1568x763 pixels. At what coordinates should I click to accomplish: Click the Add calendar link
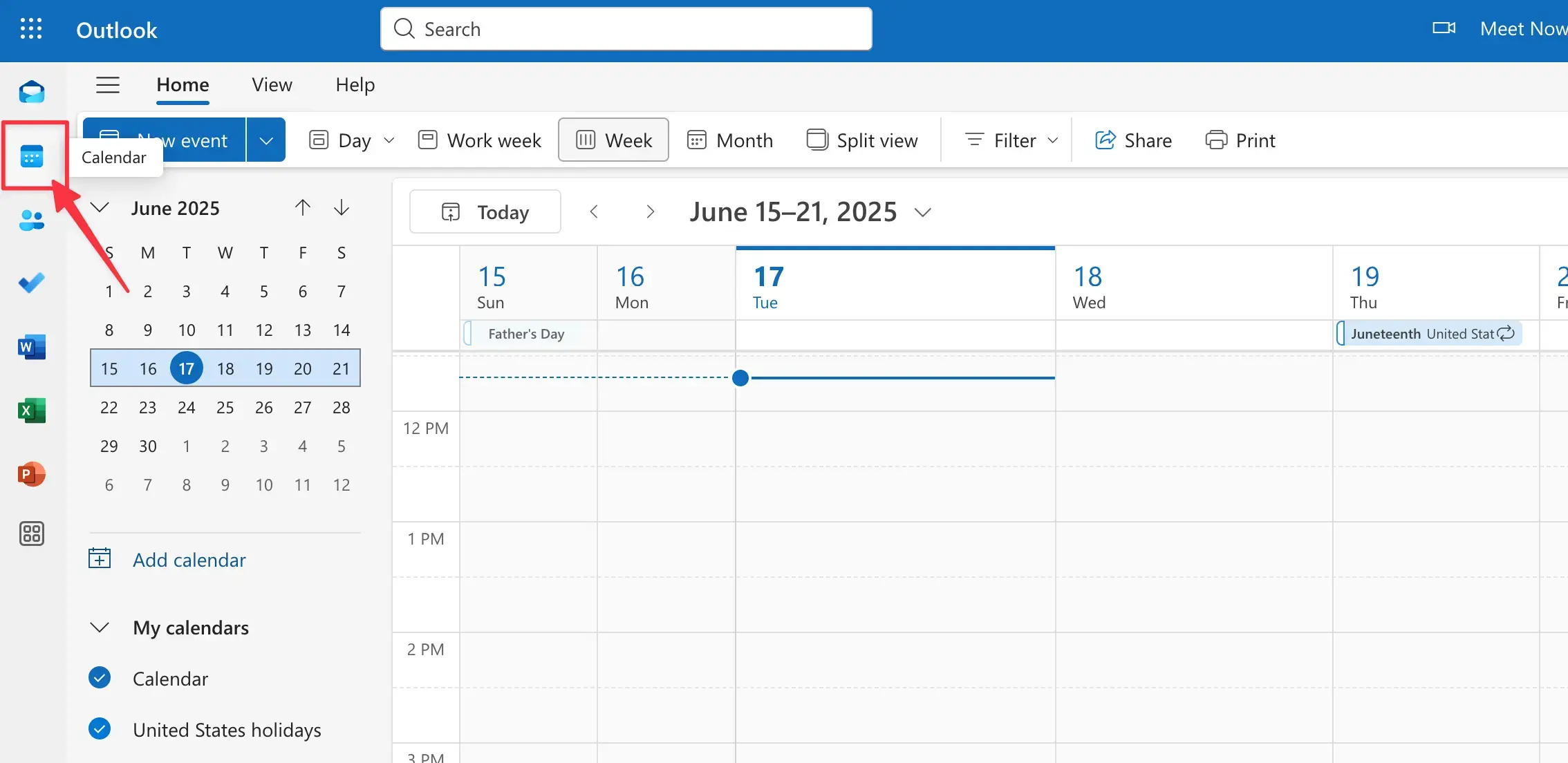point(189,560)
